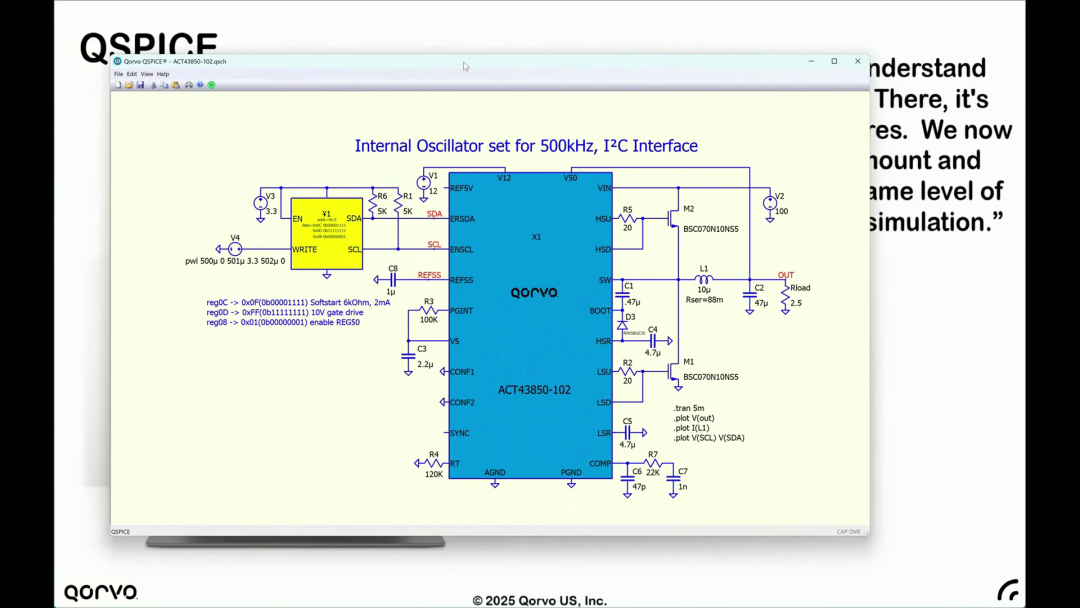Select the M1 low-side MOSFET symbol

674,372
